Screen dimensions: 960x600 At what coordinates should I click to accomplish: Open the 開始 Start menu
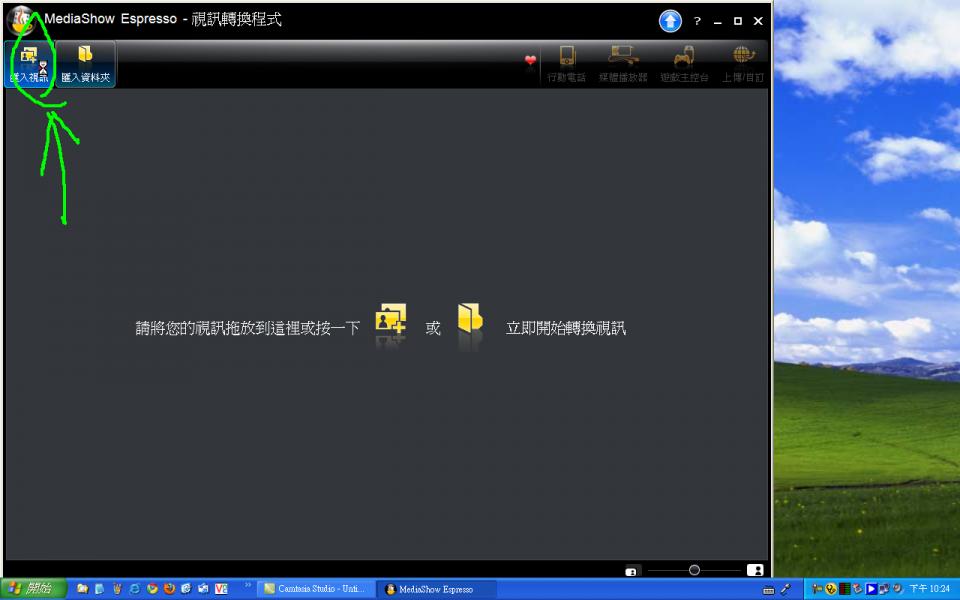pyautogui.click(x=32, y=589)
